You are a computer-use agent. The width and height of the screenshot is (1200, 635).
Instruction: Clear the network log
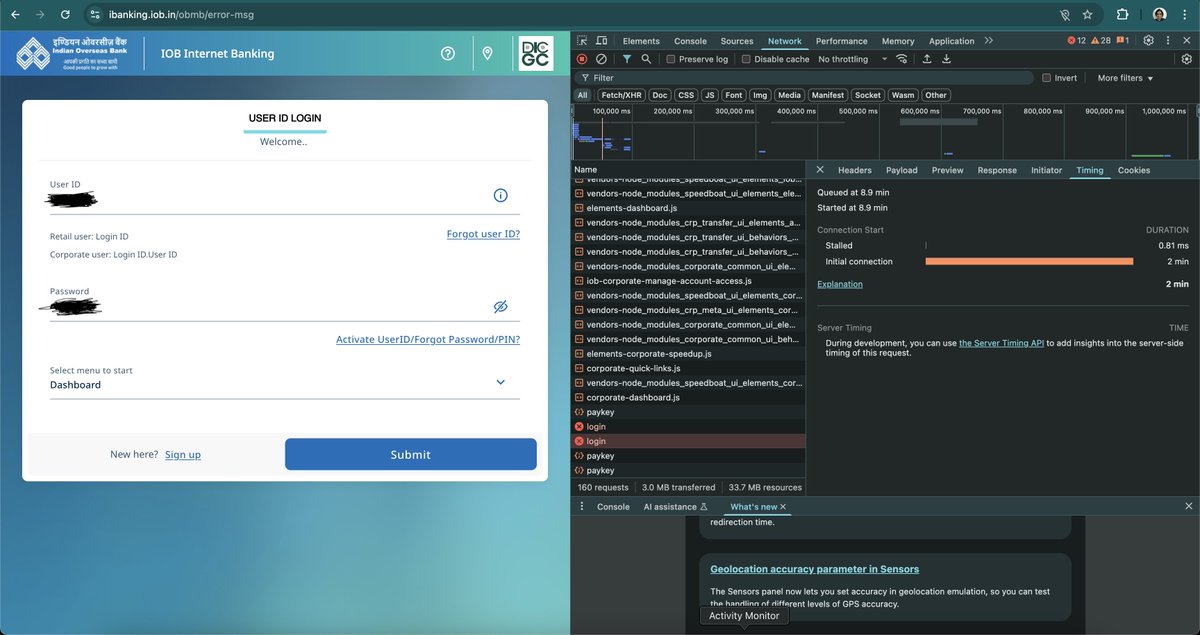click(x=601, y=59)
